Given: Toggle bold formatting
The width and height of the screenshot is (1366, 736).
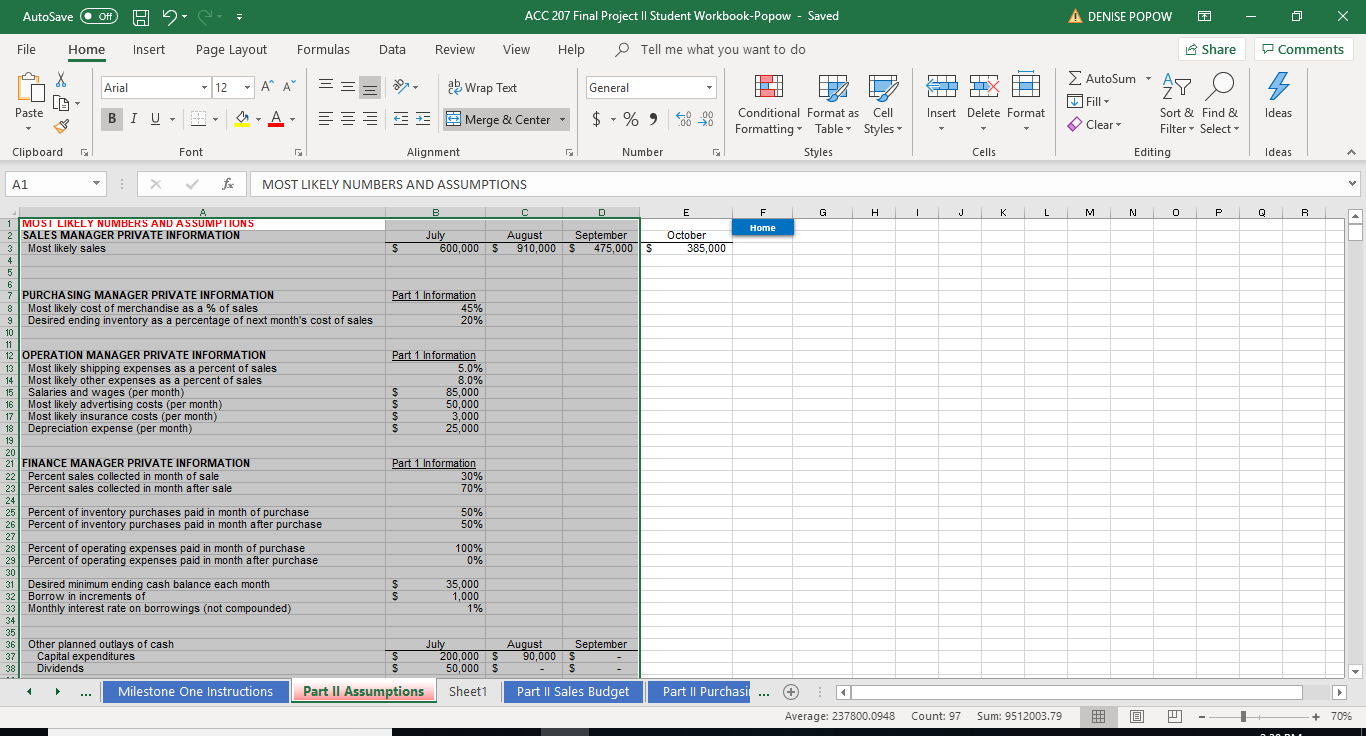Looking at the screenshot, I should pos(111,119).
